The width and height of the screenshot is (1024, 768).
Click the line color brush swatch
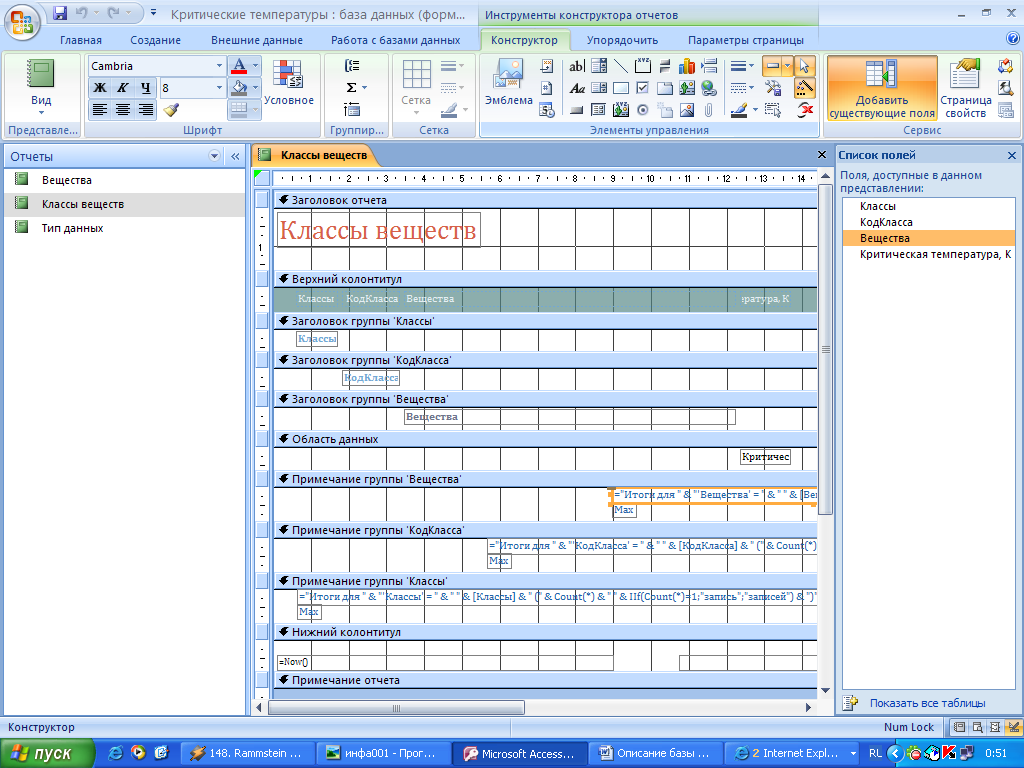point(739,110)
